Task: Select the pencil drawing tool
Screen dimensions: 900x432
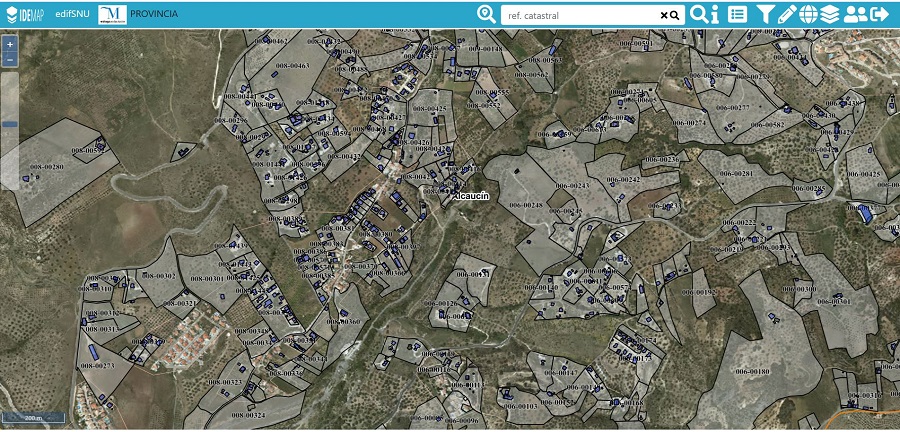Action: pos(786,14)
